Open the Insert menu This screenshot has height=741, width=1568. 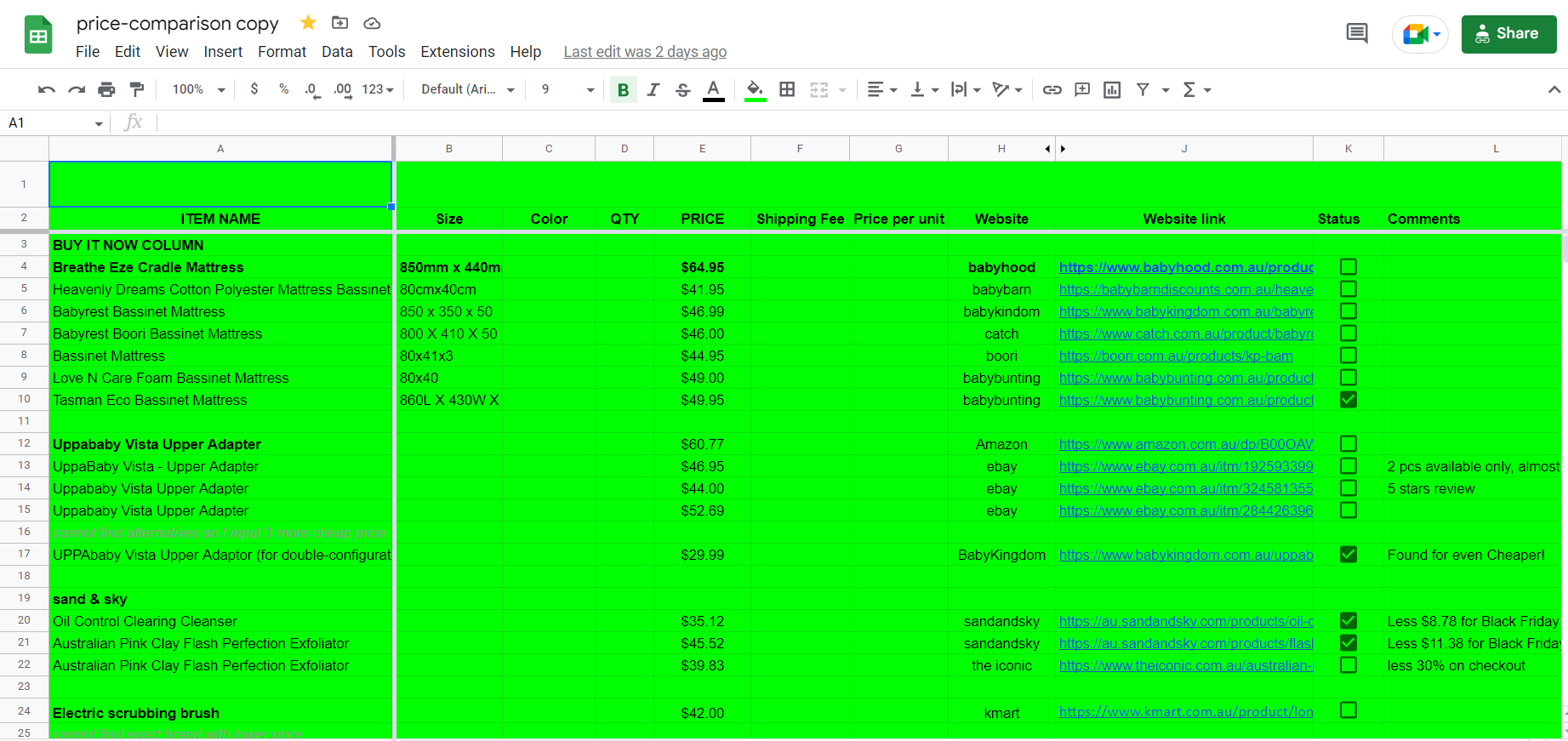click(223, 52)
